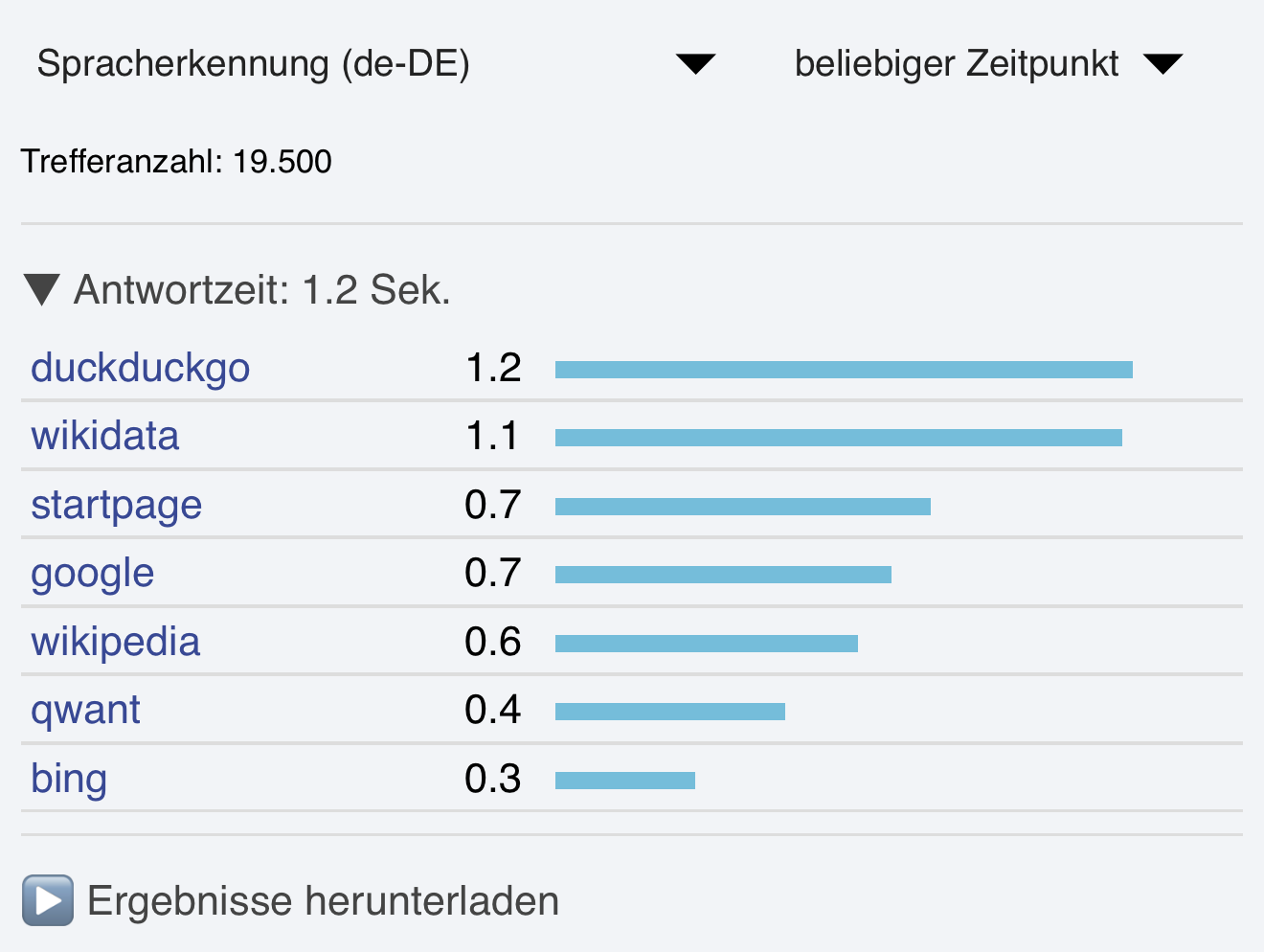The width and height of the screenshot is (1264, 952).
Task: Click the wikidata response time bar
Action: coord(838,438)
